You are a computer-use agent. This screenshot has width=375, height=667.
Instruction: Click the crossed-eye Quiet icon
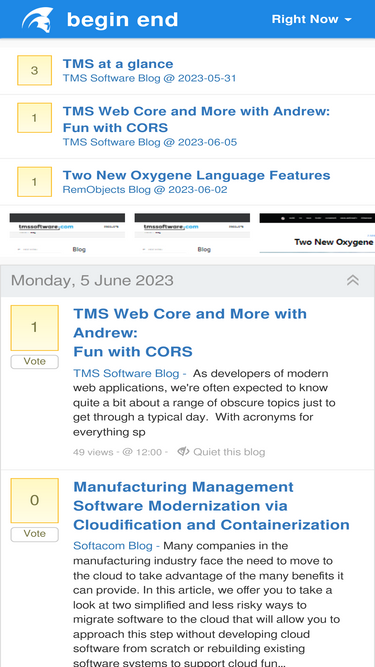[183, 451]
